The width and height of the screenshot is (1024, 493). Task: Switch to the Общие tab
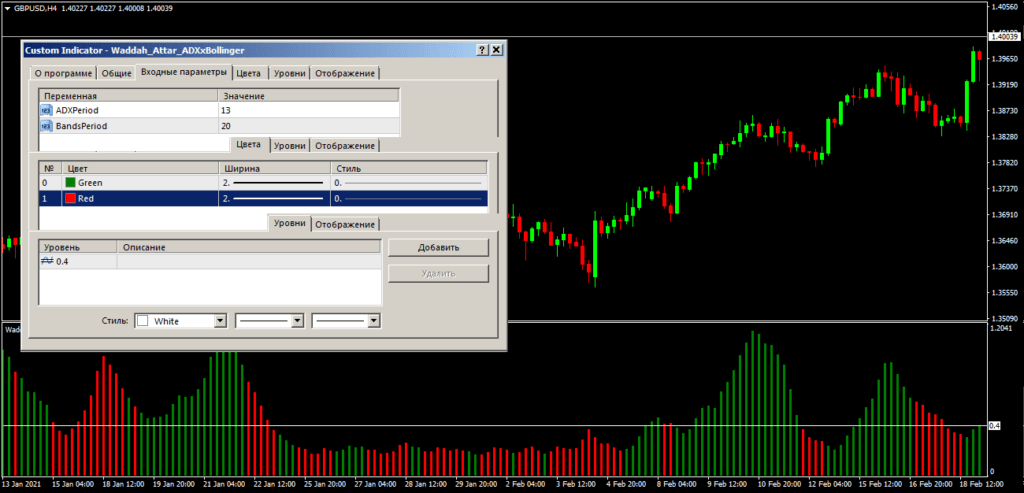coord(116,73)
